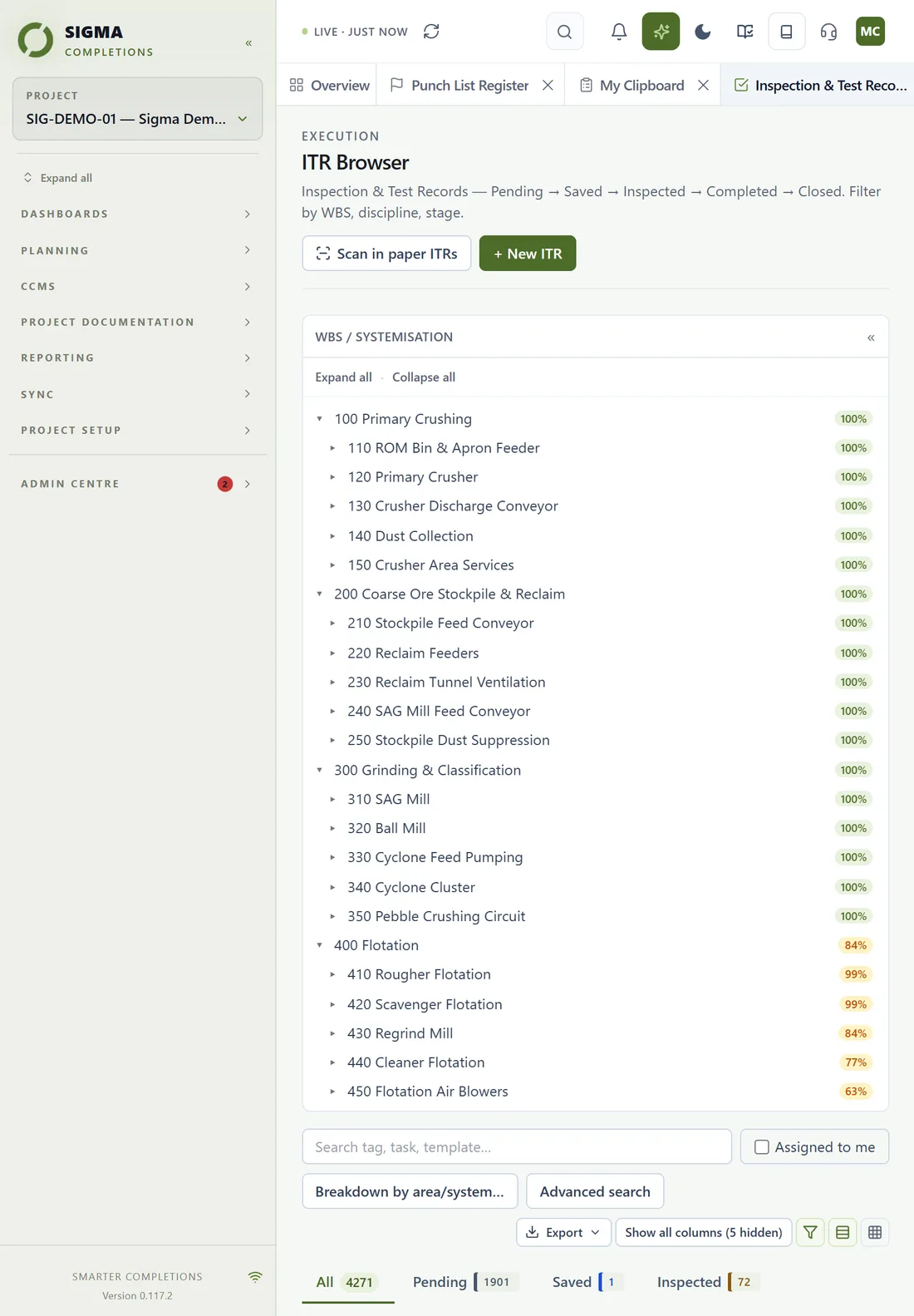Filter by the Pending status tab
Screen dimensions: 914x1316
465,1282
